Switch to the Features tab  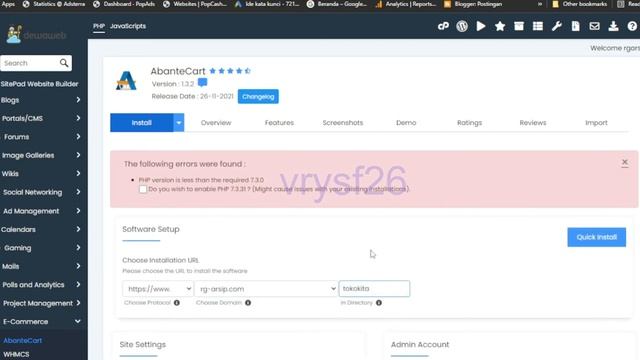coord(279,122)
